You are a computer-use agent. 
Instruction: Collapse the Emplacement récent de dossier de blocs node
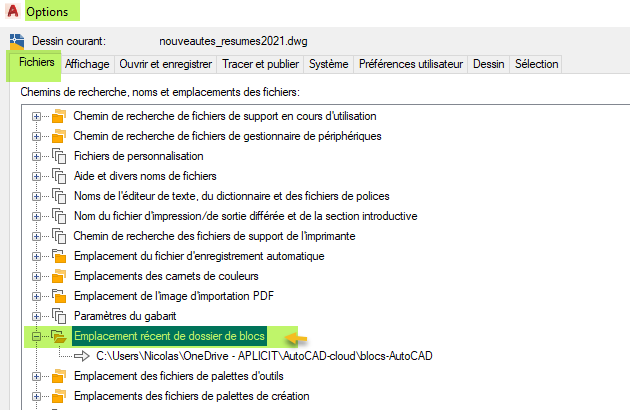coord(38,336)
